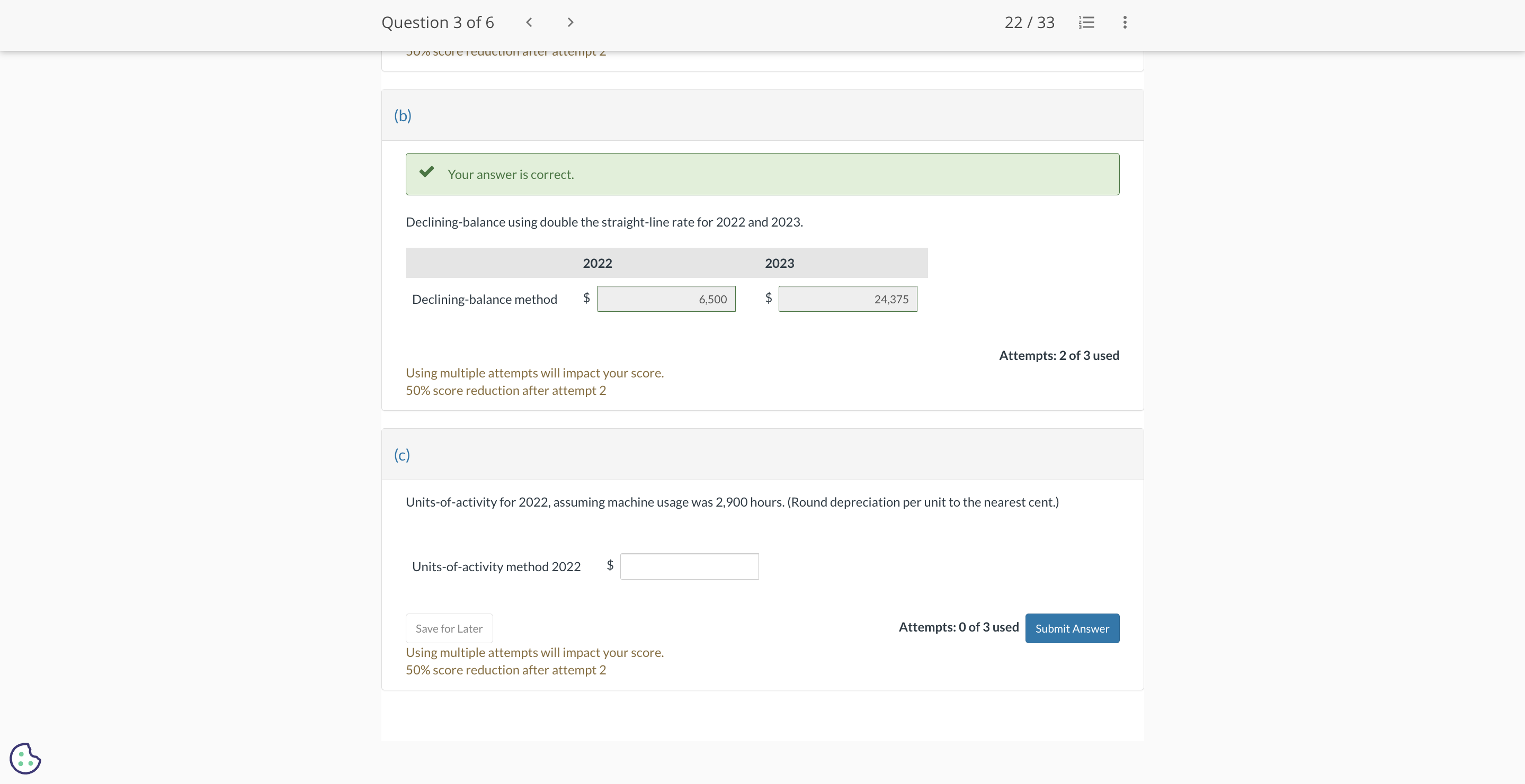The height and width of the screenshot is (784, 1525).
Task: Open the three-dot overflow menu
Action: [1124, 22]
